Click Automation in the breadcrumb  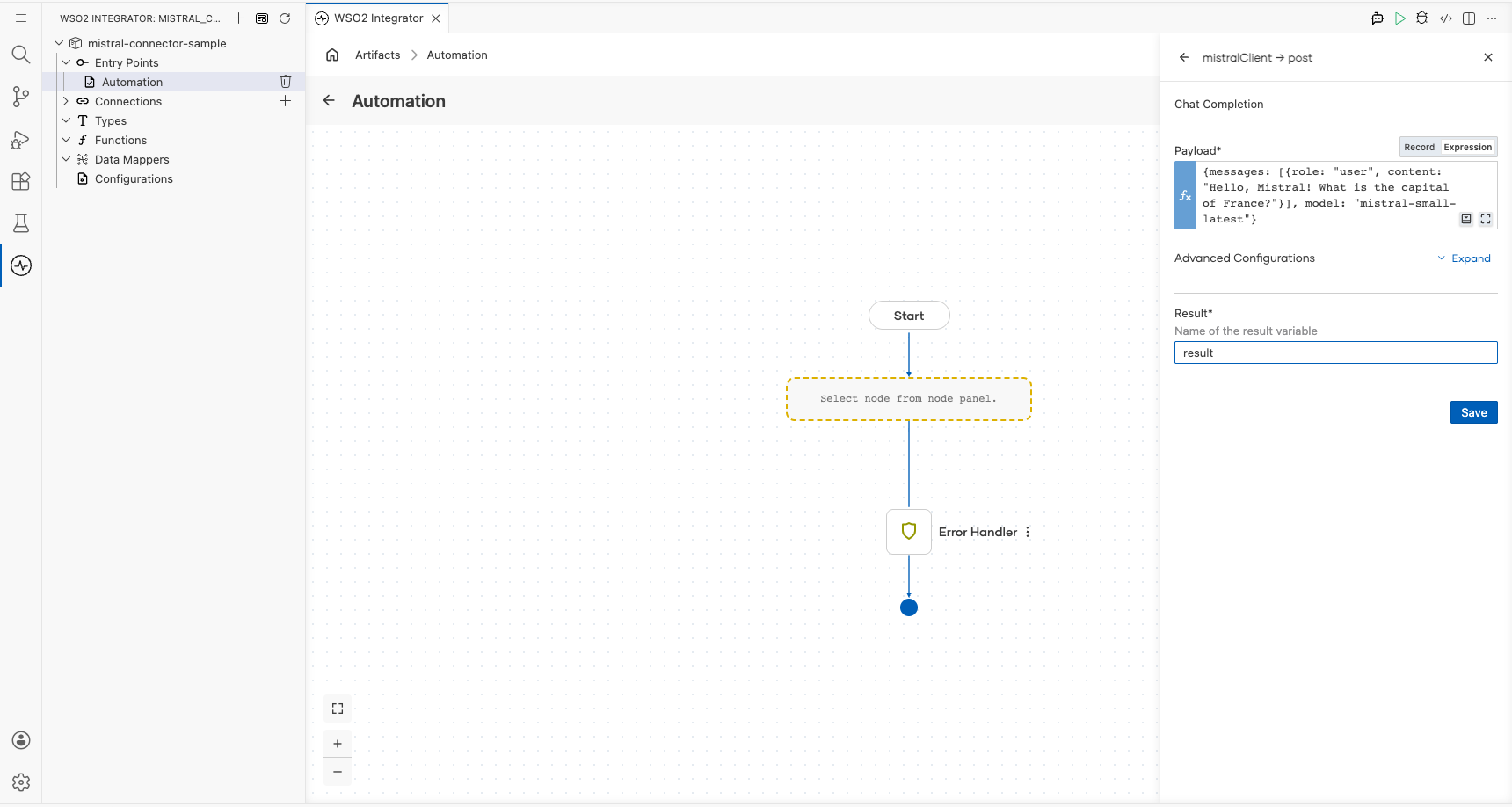pos(457,55)
